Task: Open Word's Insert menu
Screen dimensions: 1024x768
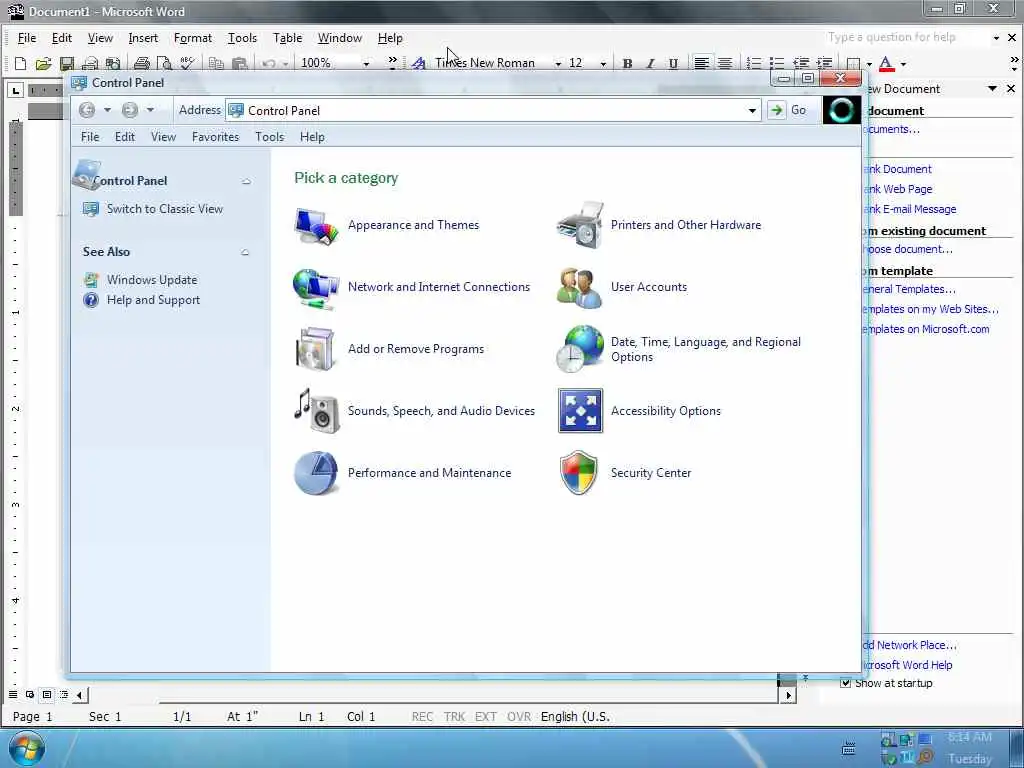Action: tap(143, 38)
